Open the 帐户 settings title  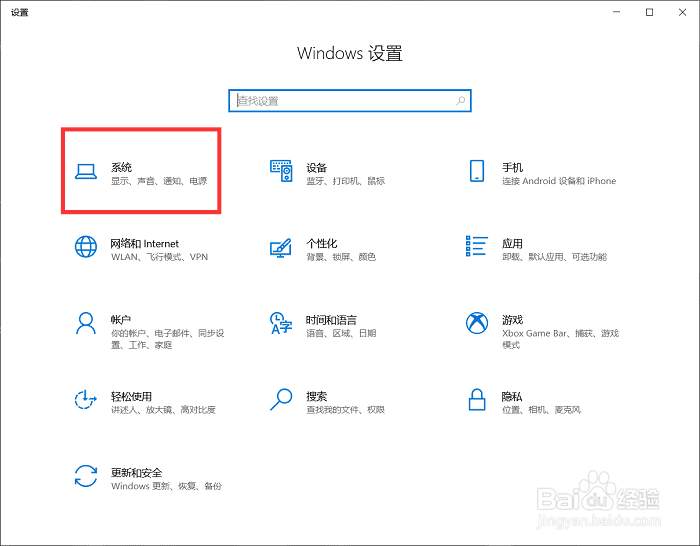(x=121, y=320)
